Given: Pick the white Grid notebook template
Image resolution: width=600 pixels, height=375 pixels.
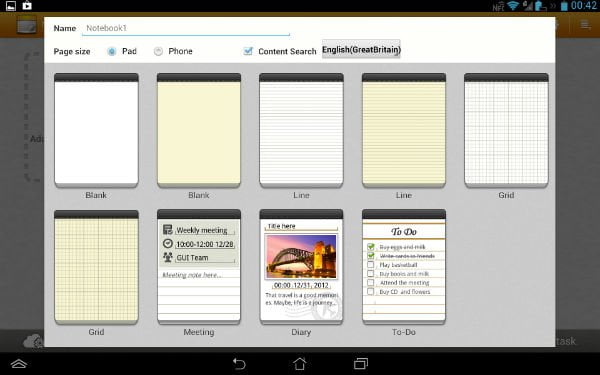Looking at the screenshot, I should pyautogui.click(x=506, y=130).
